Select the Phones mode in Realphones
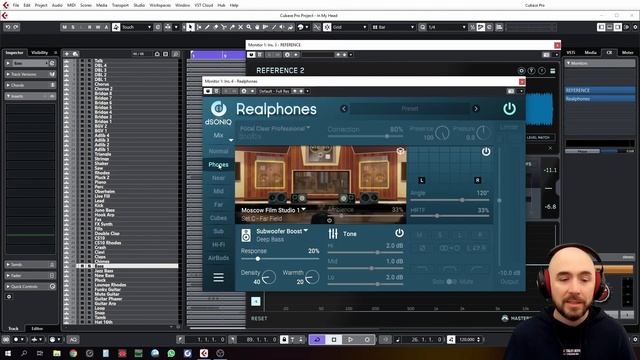 coord(218,164)
